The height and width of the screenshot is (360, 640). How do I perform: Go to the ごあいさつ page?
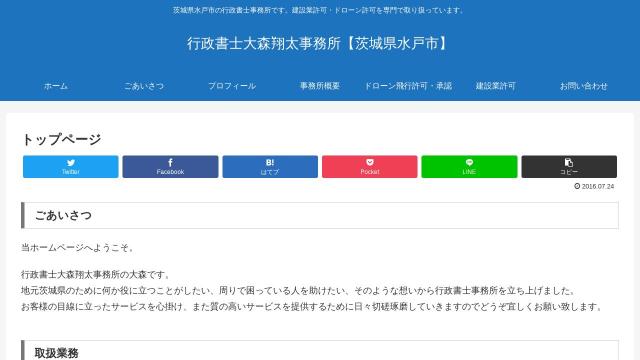[x=144, y=86]
